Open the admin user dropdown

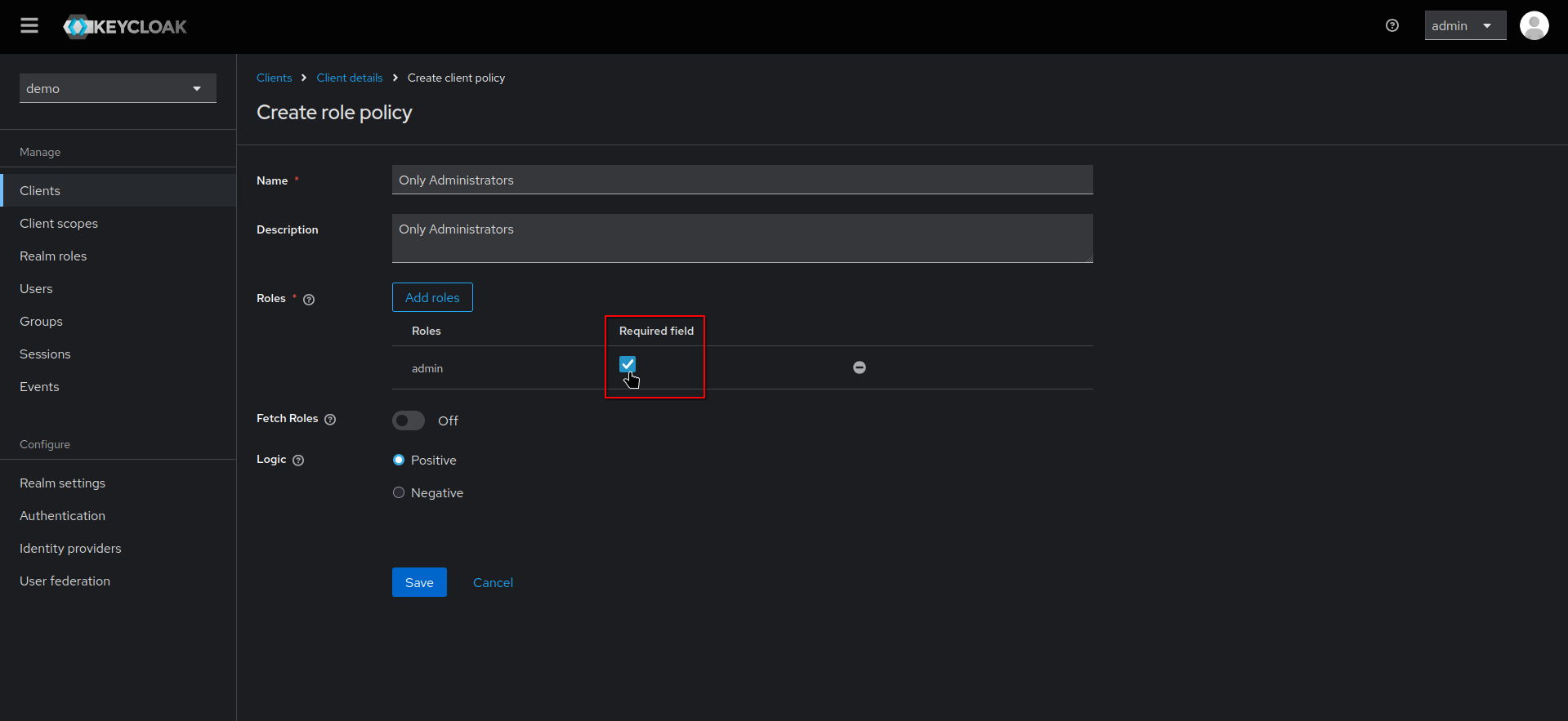(1465, 26)
